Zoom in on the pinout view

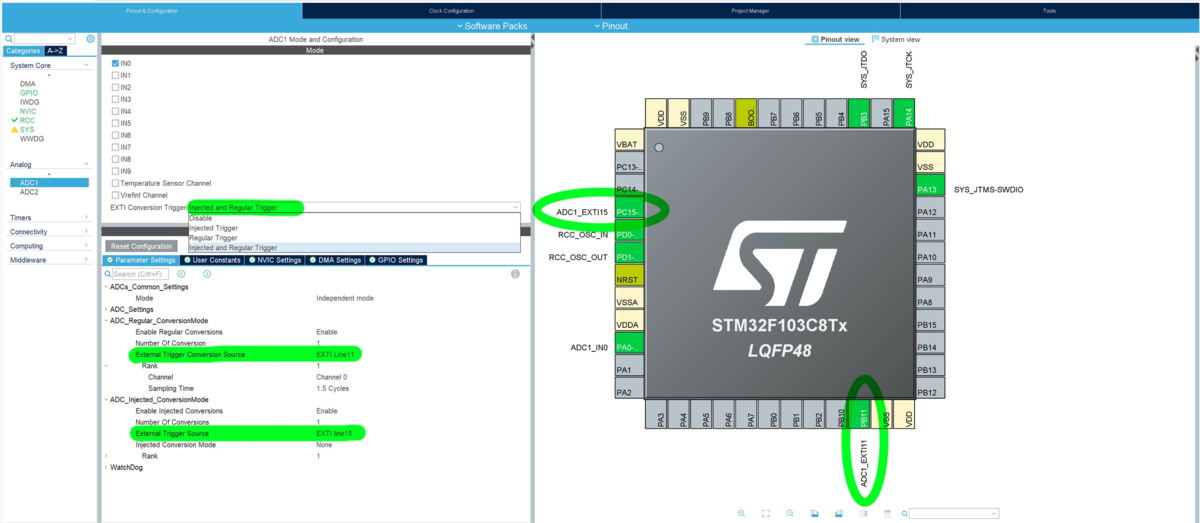click(741, 513)
